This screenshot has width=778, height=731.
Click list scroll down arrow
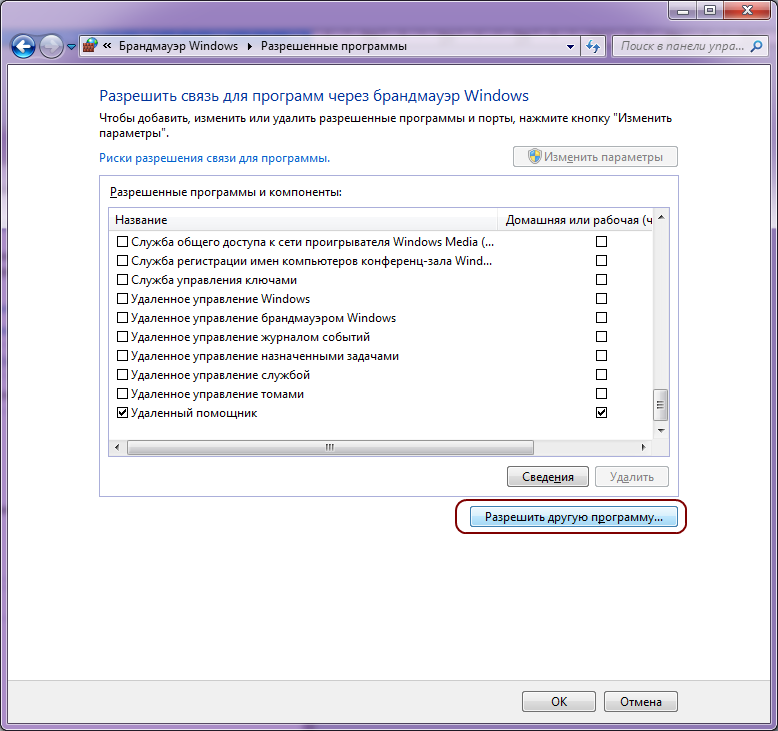pyautogui.click(x=661, y=430)
